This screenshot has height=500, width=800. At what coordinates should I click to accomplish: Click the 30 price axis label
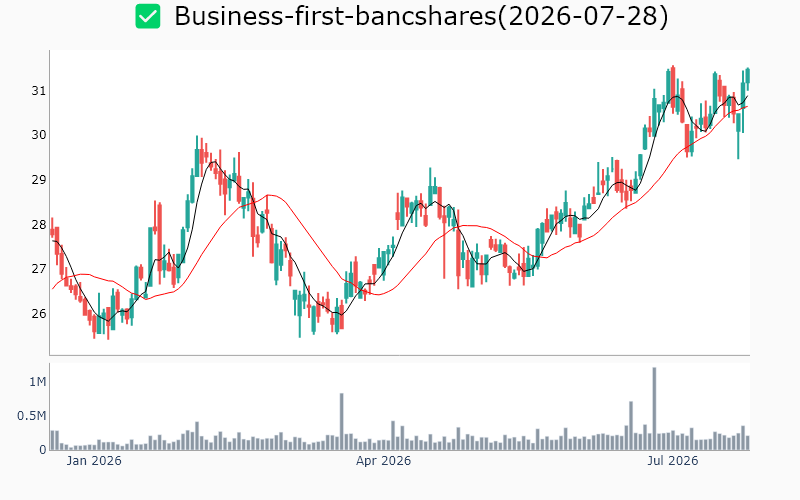point(39,135)
